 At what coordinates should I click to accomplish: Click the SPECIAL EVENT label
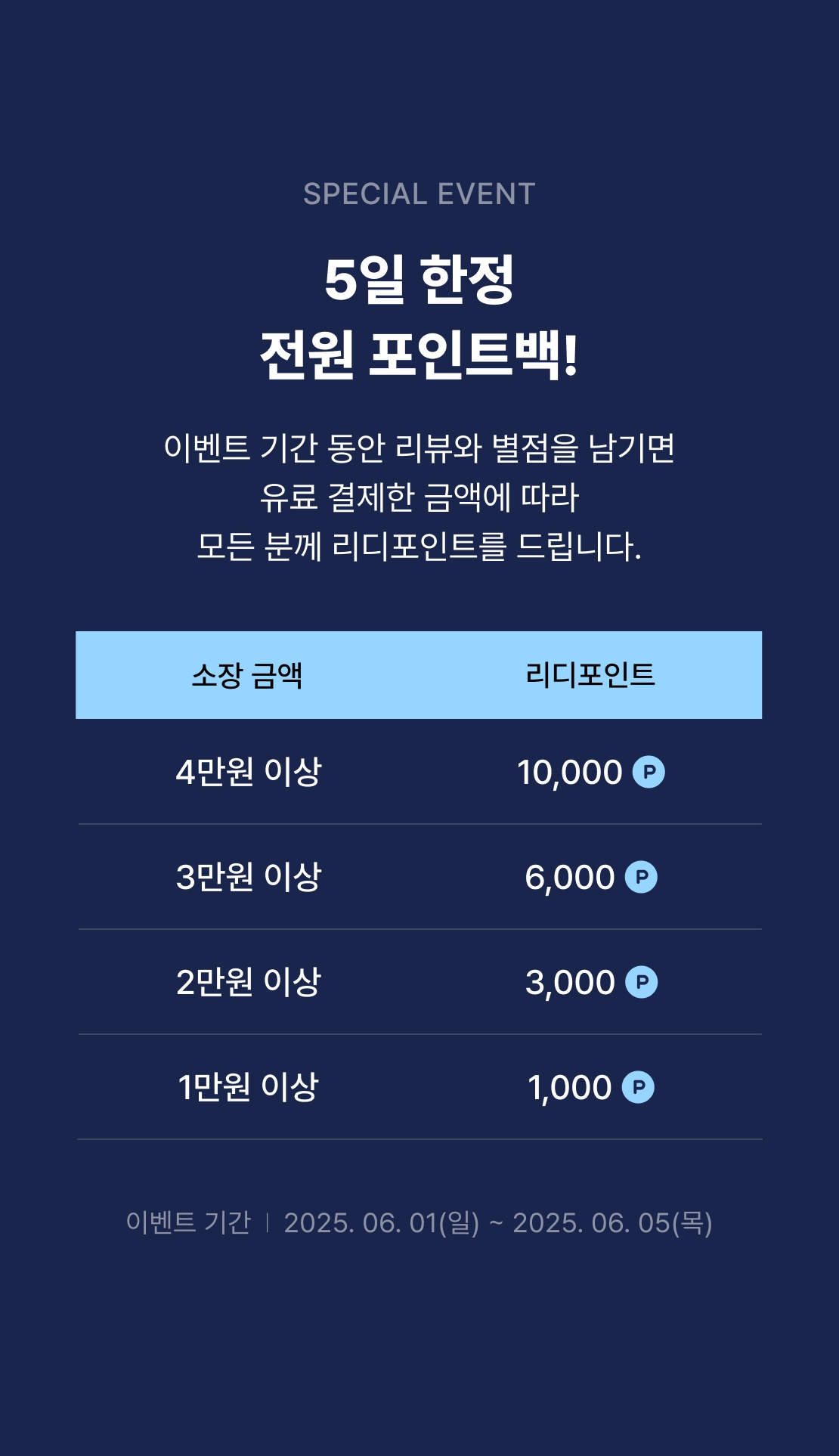419,194
